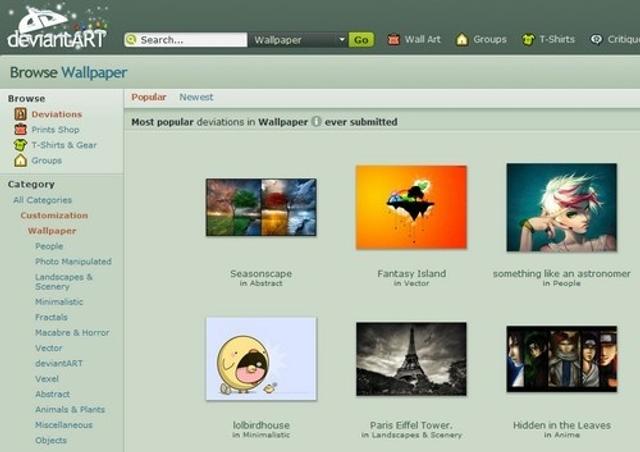Choose Vector subcategory in sidebar
640x452 pixels.
(49, 348)
